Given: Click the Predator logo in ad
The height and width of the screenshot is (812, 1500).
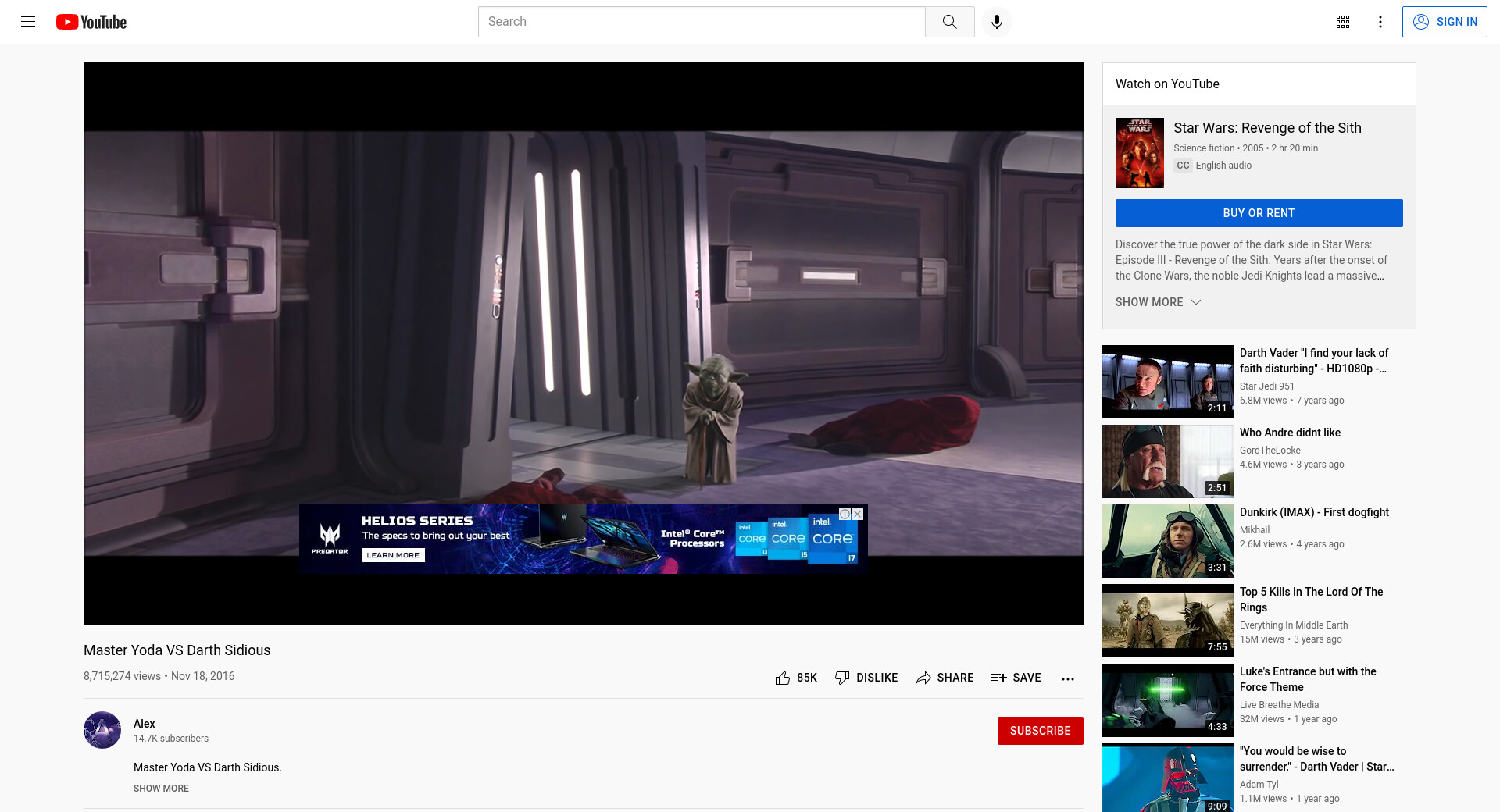Looking at the screenshot, I should 330,539.
